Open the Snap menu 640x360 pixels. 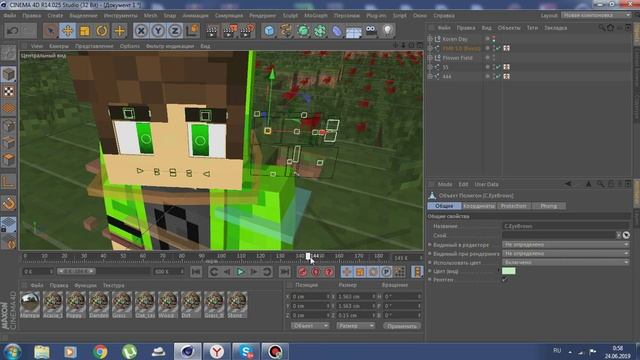click(x=170, y=16)
